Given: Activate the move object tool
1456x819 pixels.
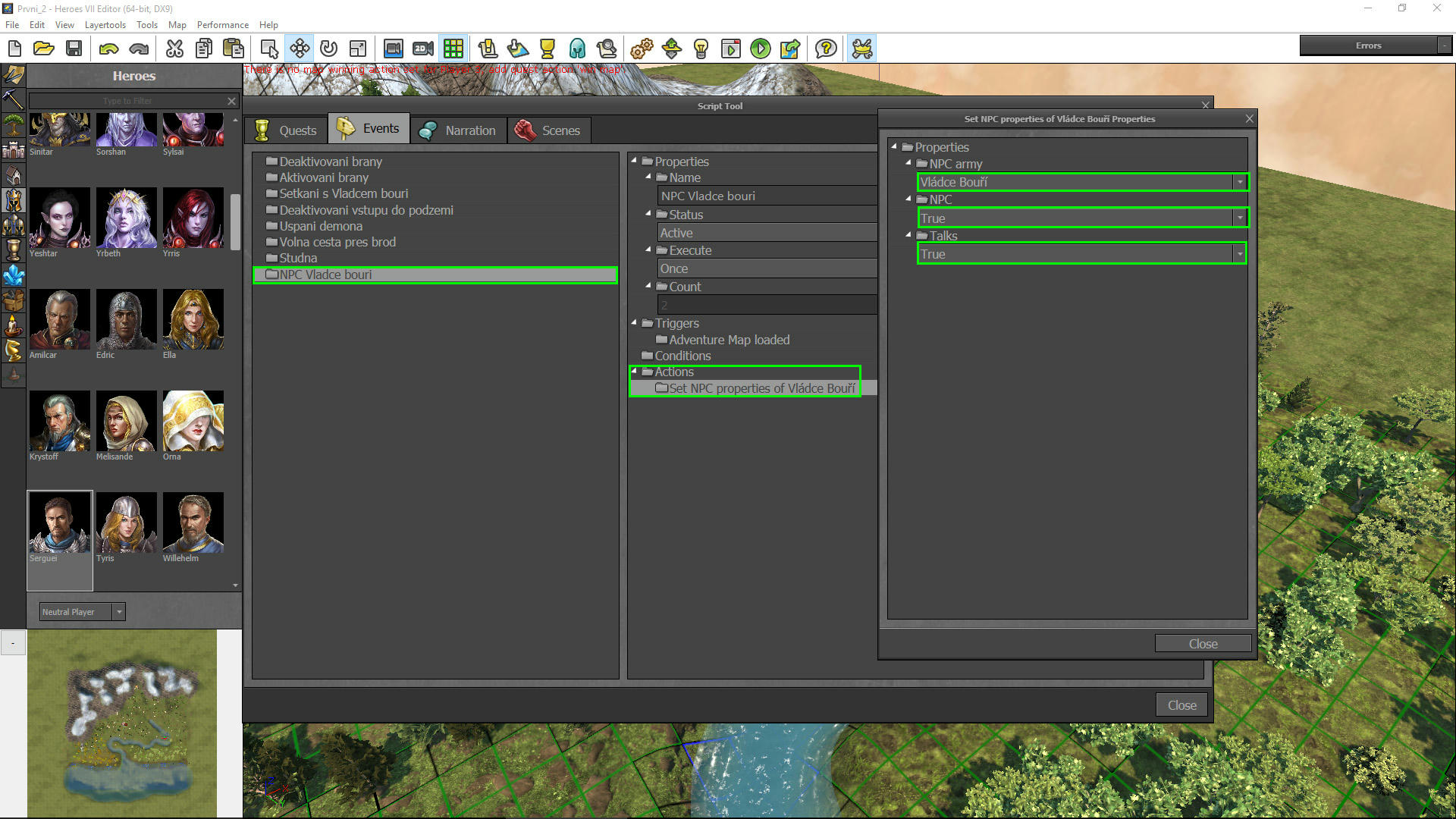Looking at the screenshot, I should tap(300, 49).
